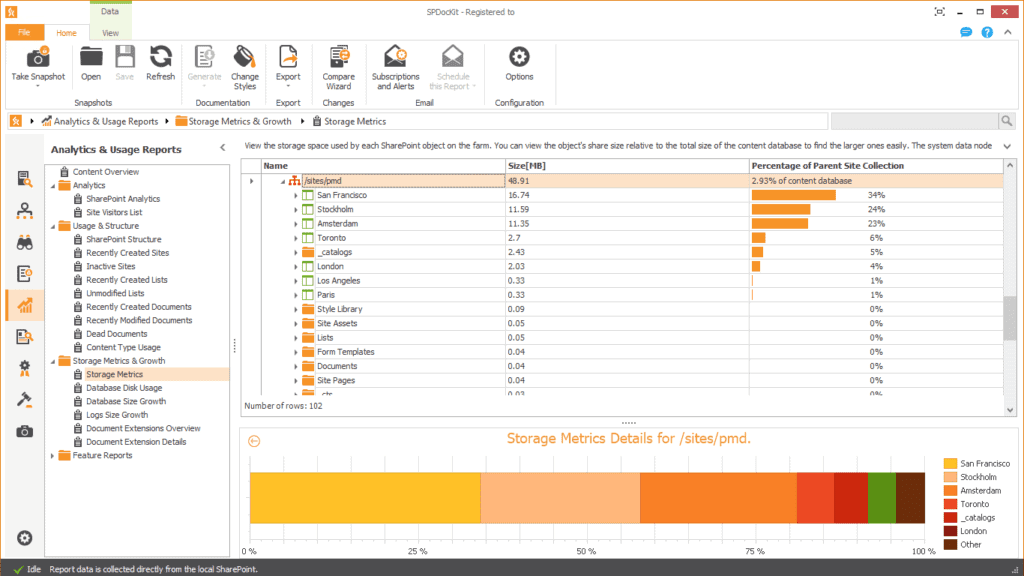
Task: Click the Data contextual tab header
Action: [x=110, y=11]
